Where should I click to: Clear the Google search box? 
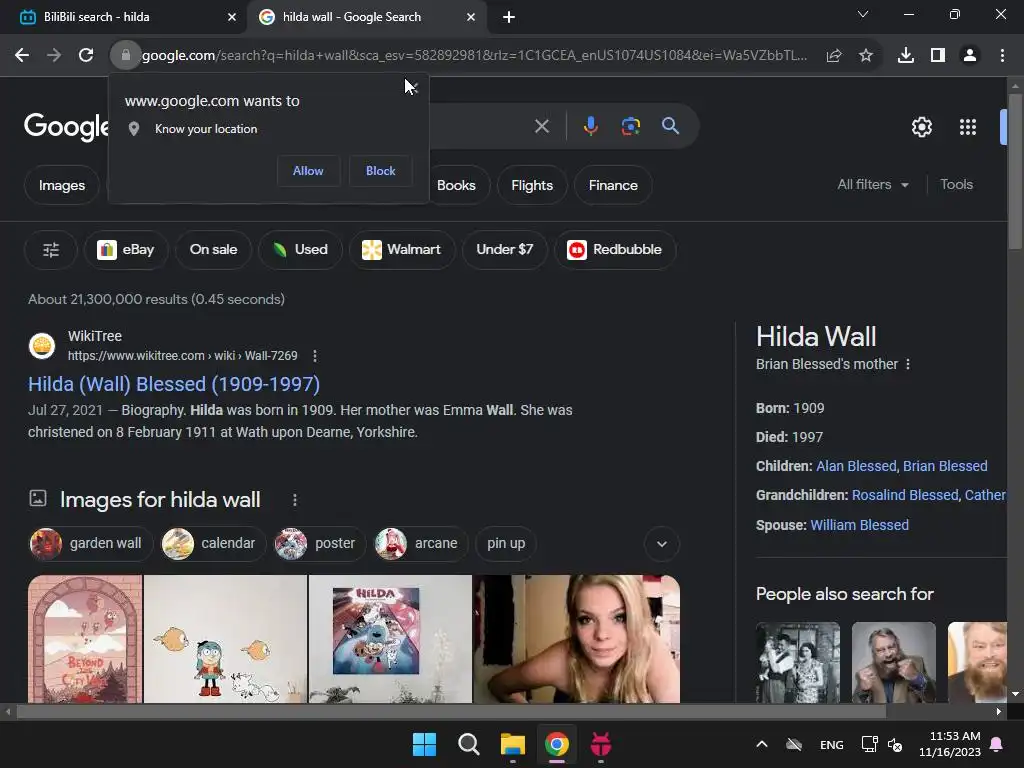541,126
